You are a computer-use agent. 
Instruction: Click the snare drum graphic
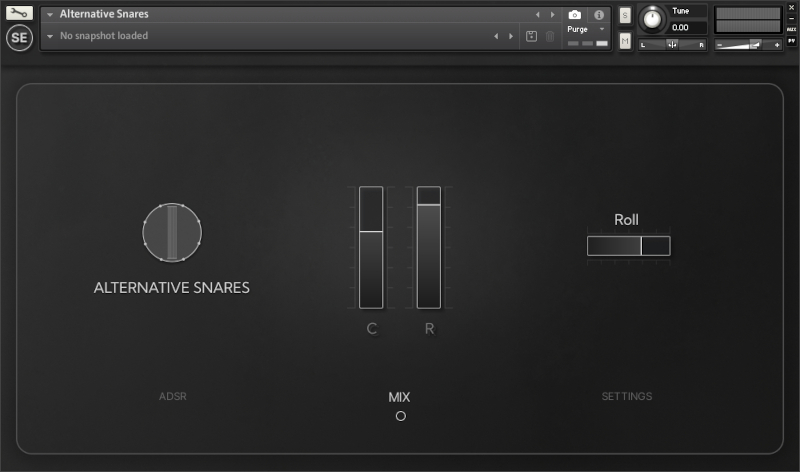(x=172, y=233)
